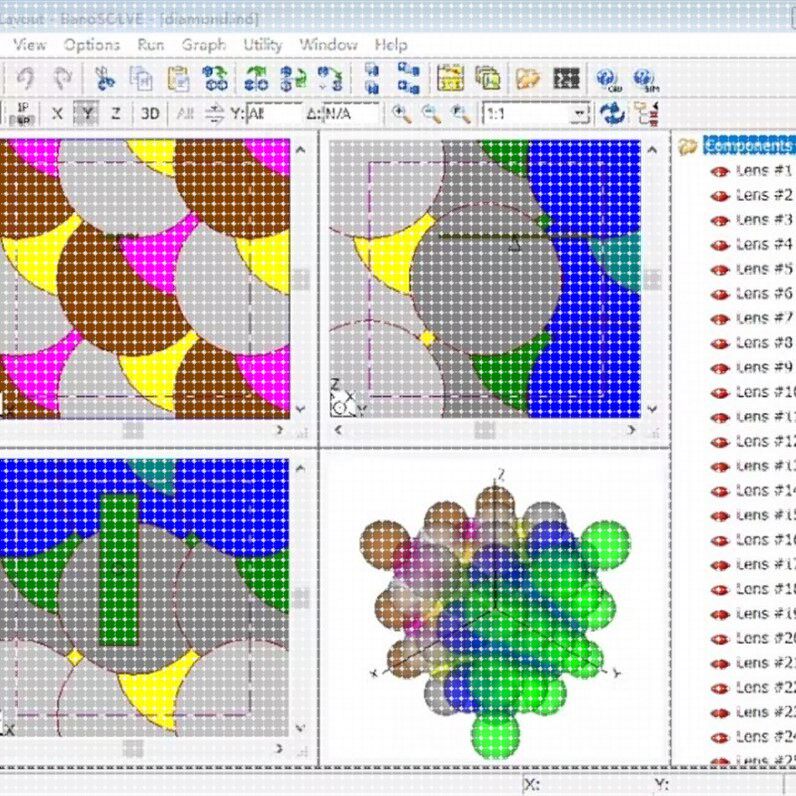Open the 1:1 zoom scale dropdown
This screenshot has height=796, width=796.
[579, 114]
